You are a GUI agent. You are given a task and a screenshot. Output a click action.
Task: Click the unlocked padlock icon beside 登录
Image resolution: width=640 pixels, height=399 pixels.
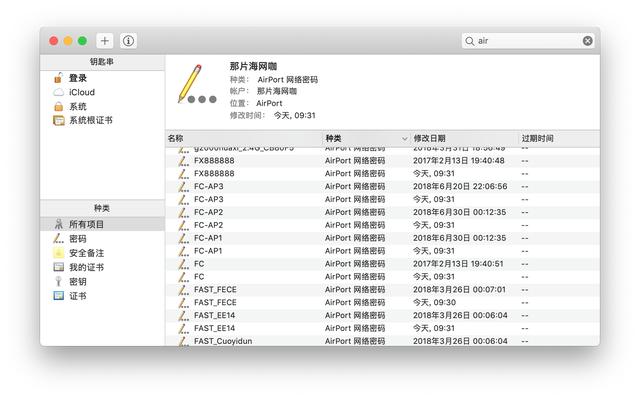pyautogui.click(x=58, y=78)
